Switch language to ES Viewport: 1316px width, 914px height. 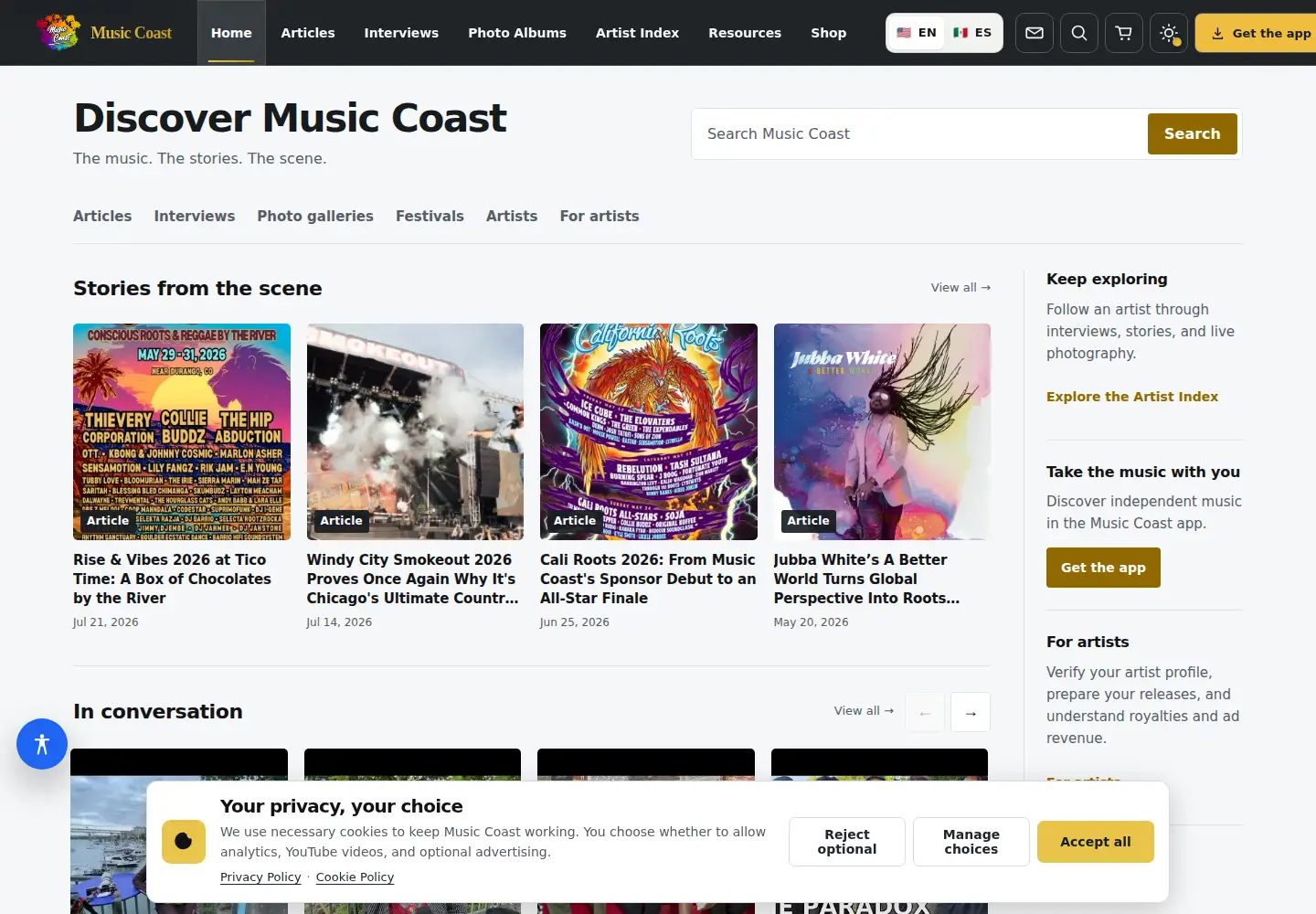click(x=972, y=33)
